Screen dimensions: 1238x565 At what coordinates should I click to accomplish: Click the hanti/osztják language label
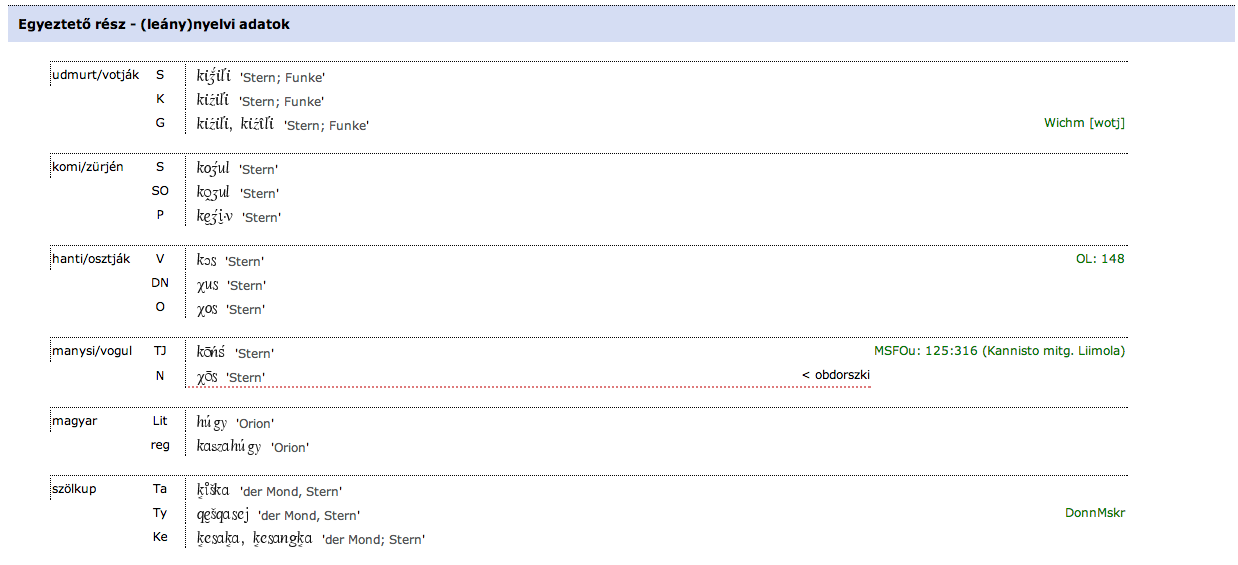(91, 259)
